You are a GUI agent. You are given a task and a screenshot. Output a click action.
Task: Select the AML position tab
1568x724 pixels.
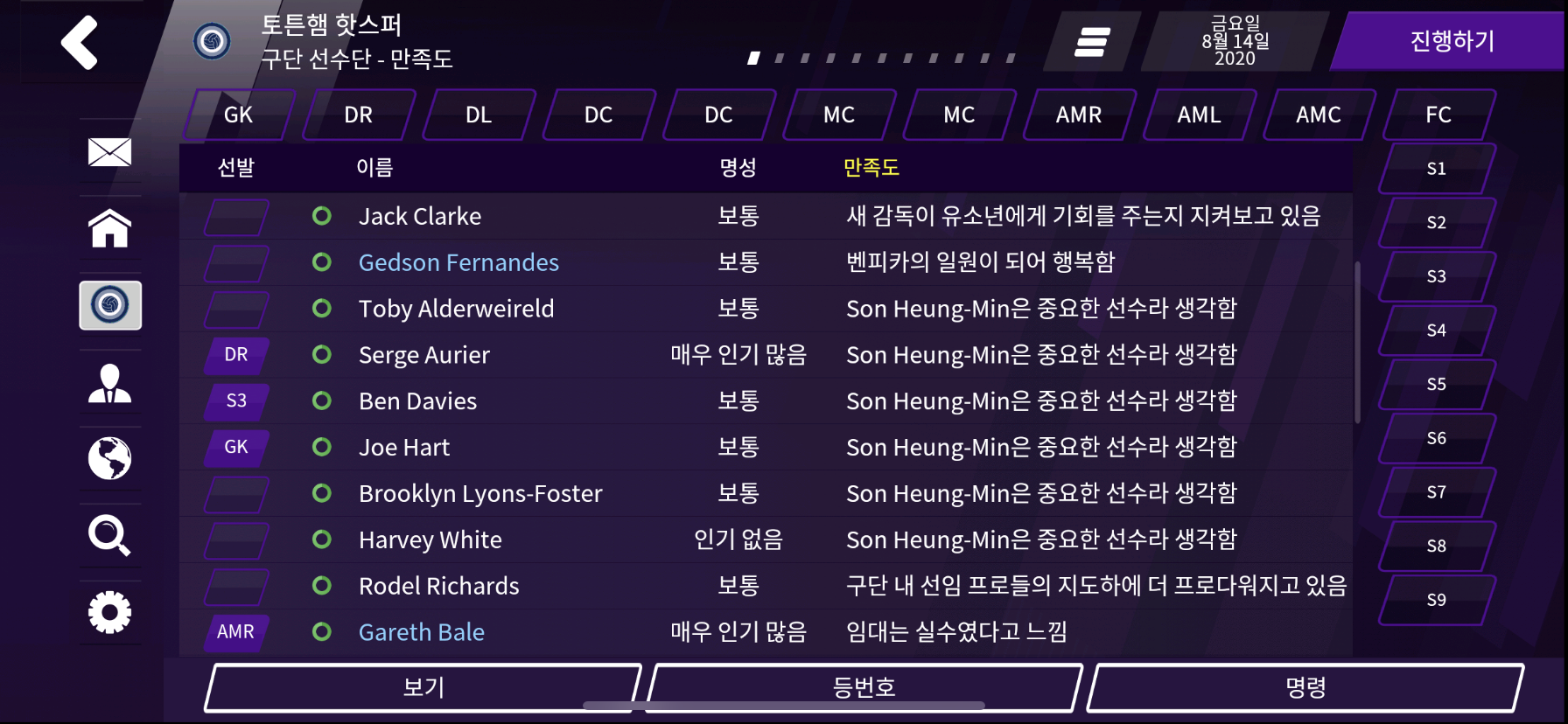(1199, 115)
